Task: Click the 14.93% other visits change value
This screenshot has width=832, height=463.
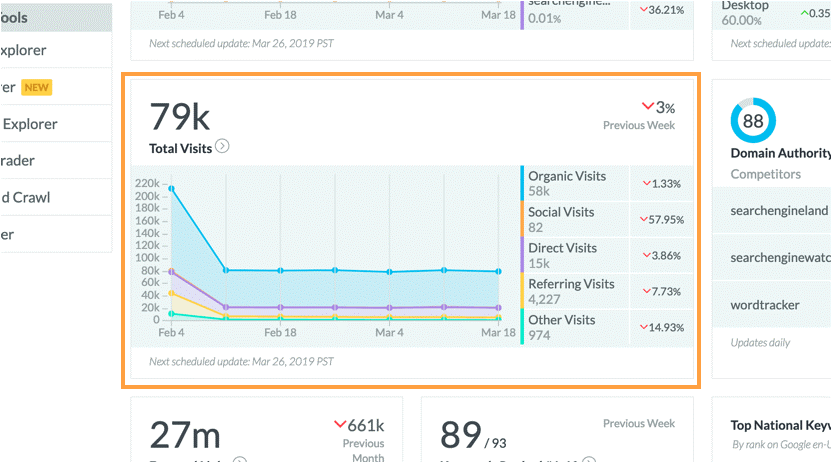Action: [666, 328]
